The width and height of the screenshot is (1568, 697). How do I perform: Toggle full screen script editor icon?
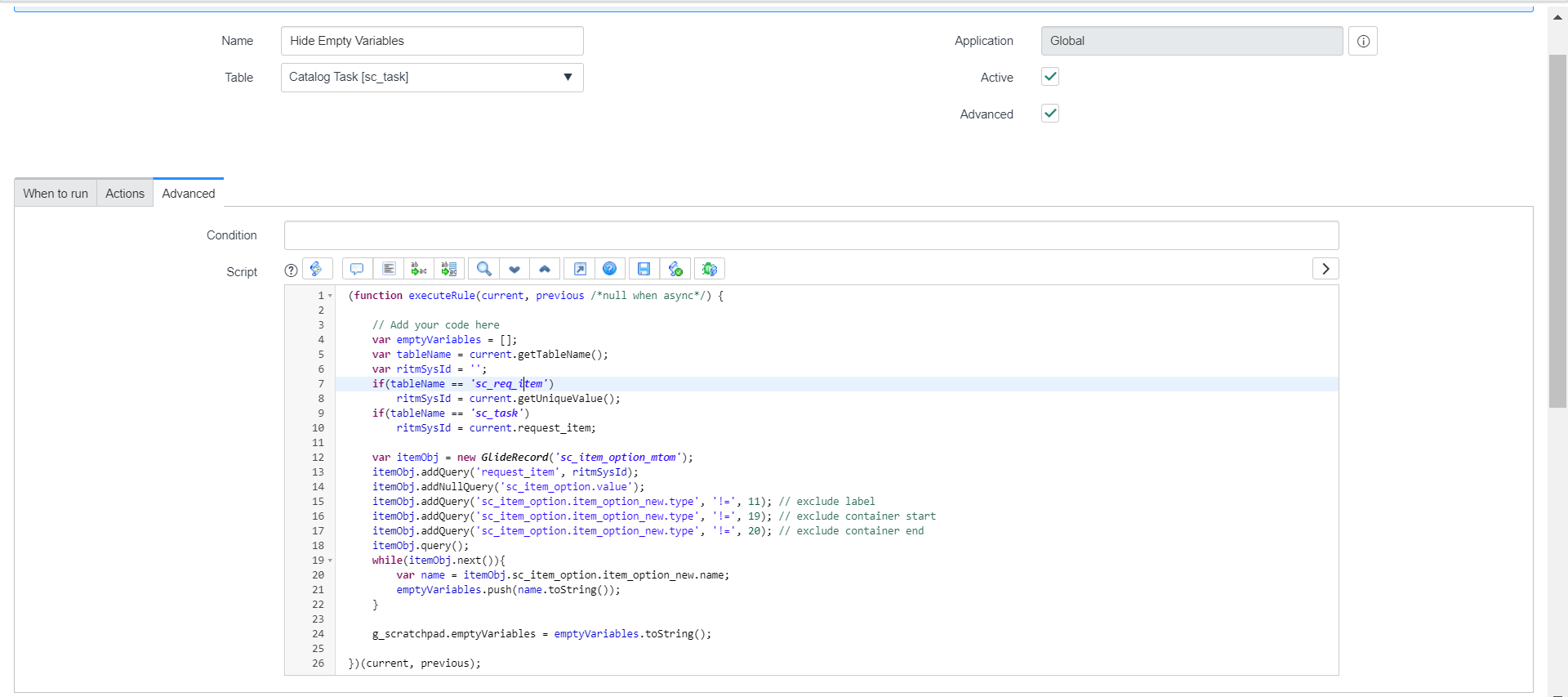click(x=580, y=269)
